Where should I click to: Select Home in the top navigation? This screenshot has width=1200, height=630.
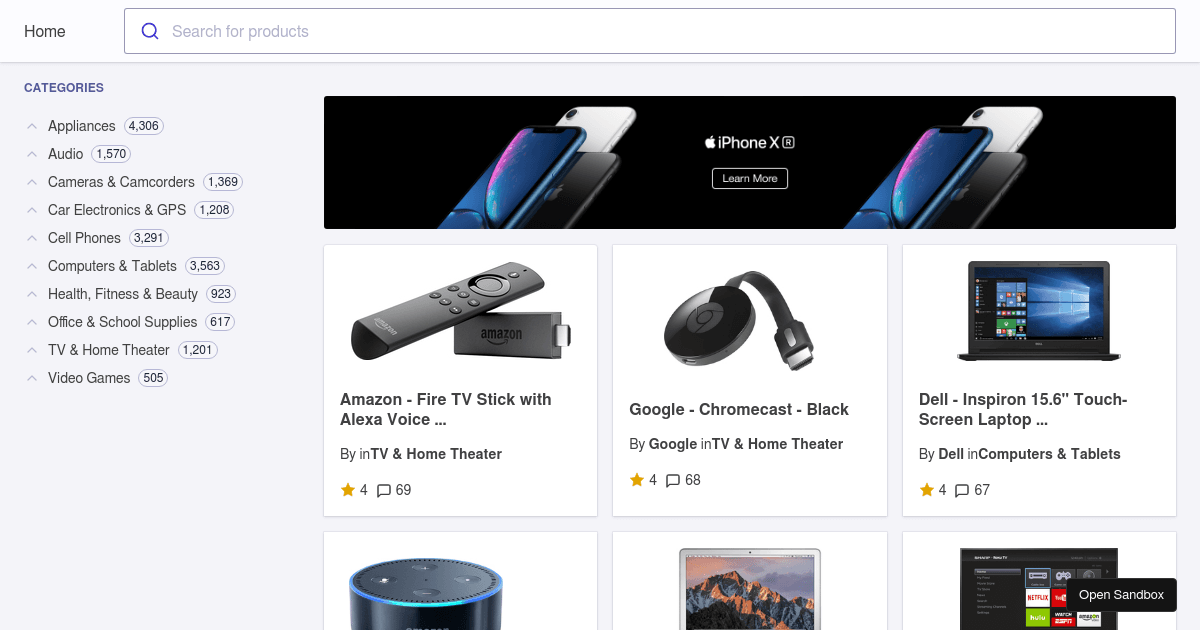(44, 31)
